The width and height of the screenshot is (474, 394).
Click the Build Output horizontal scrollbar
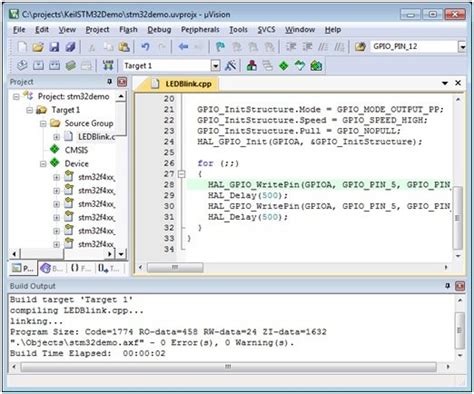point(228,367)
